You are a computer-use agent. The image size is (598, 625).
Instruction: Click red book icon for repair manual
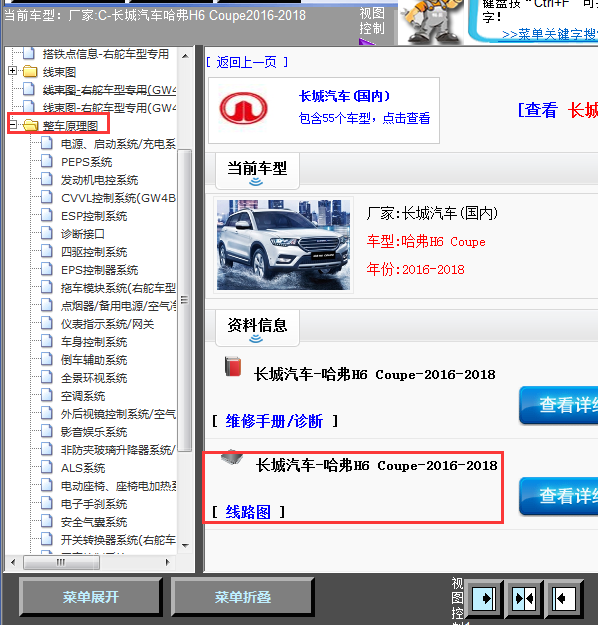coord(233,366)
